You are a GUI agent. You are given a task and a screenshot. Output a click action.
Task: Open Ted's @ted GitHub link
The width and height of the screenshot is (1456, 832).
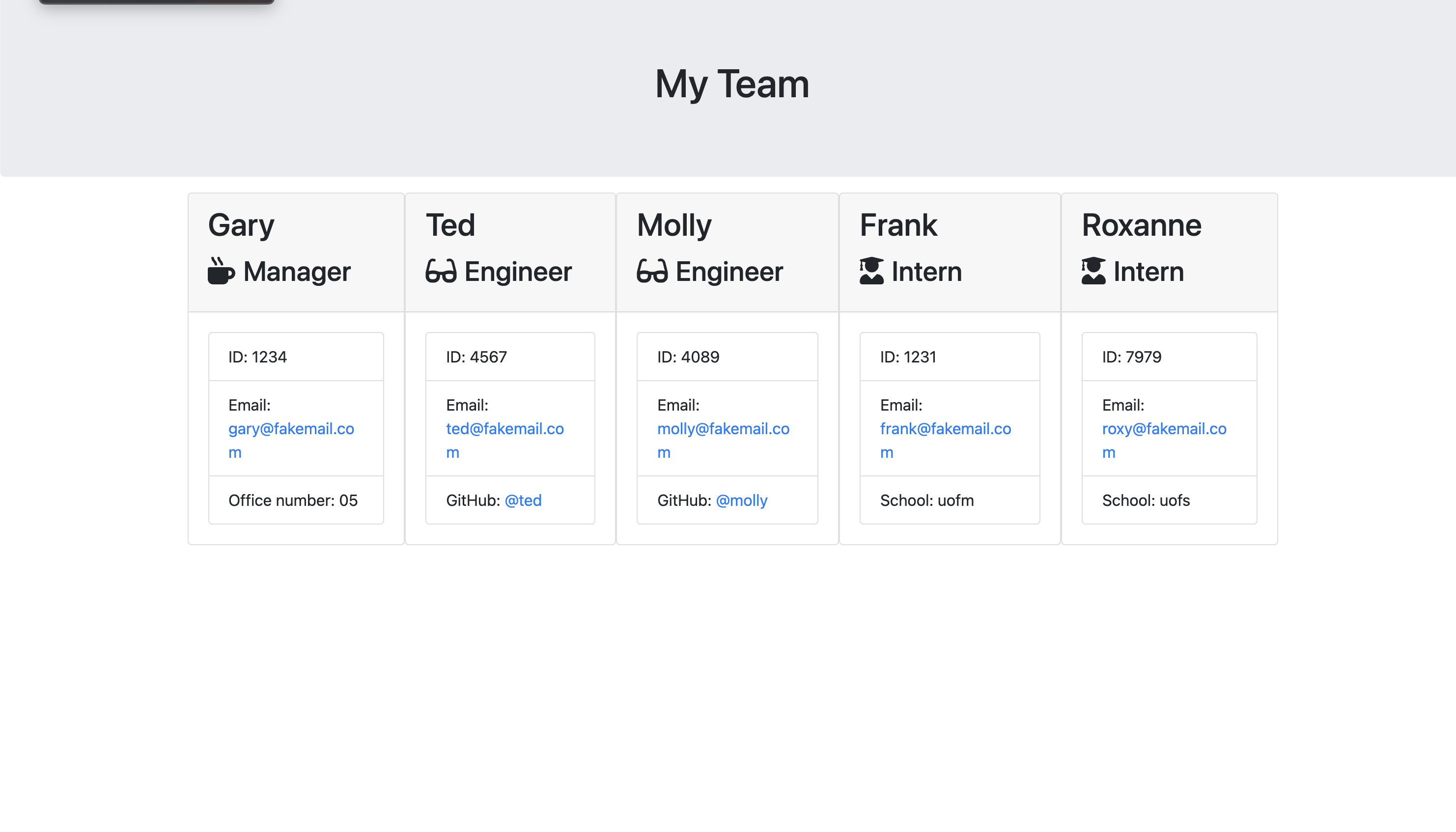pos(524,500)
